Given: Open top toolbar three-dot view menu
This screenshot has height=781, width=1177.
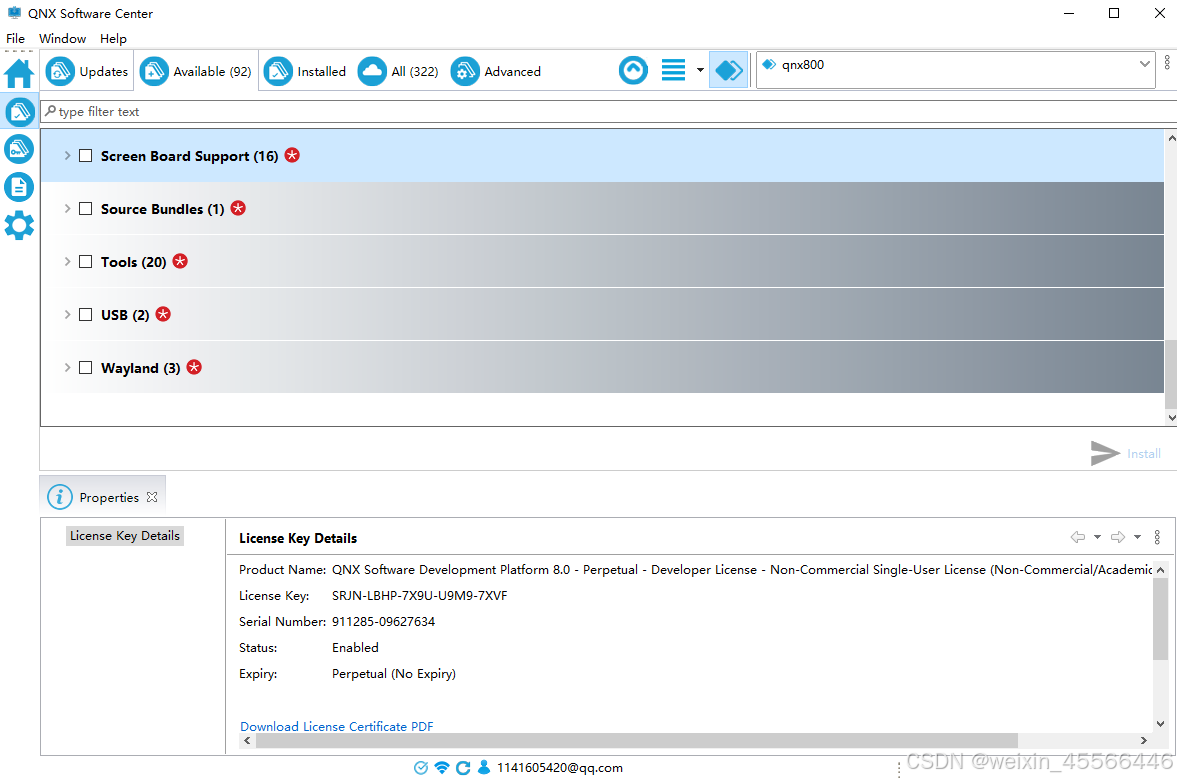Looking at the screenshot, I should pos(1166,62).
